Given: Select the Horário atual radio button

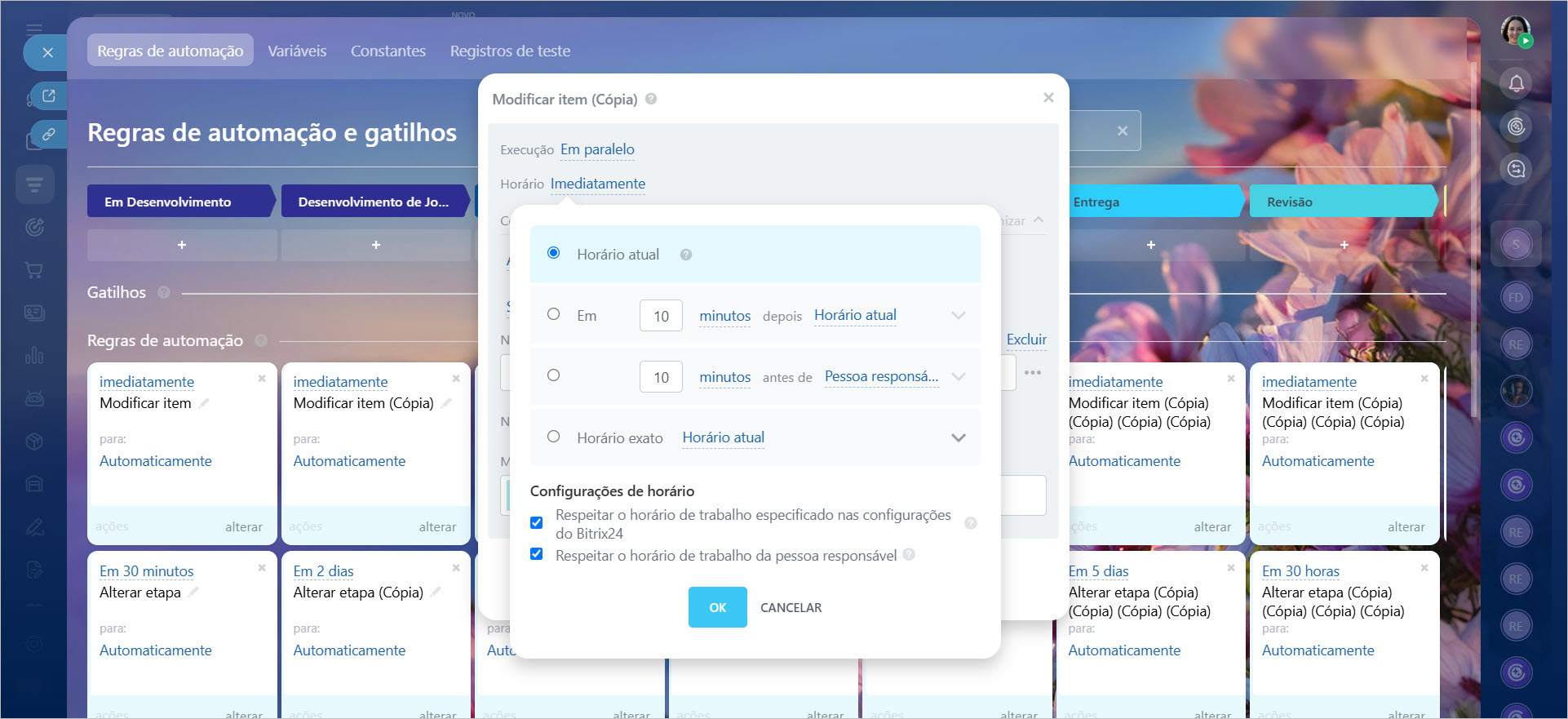Looking at the screenshot, I should coord(553,253).
